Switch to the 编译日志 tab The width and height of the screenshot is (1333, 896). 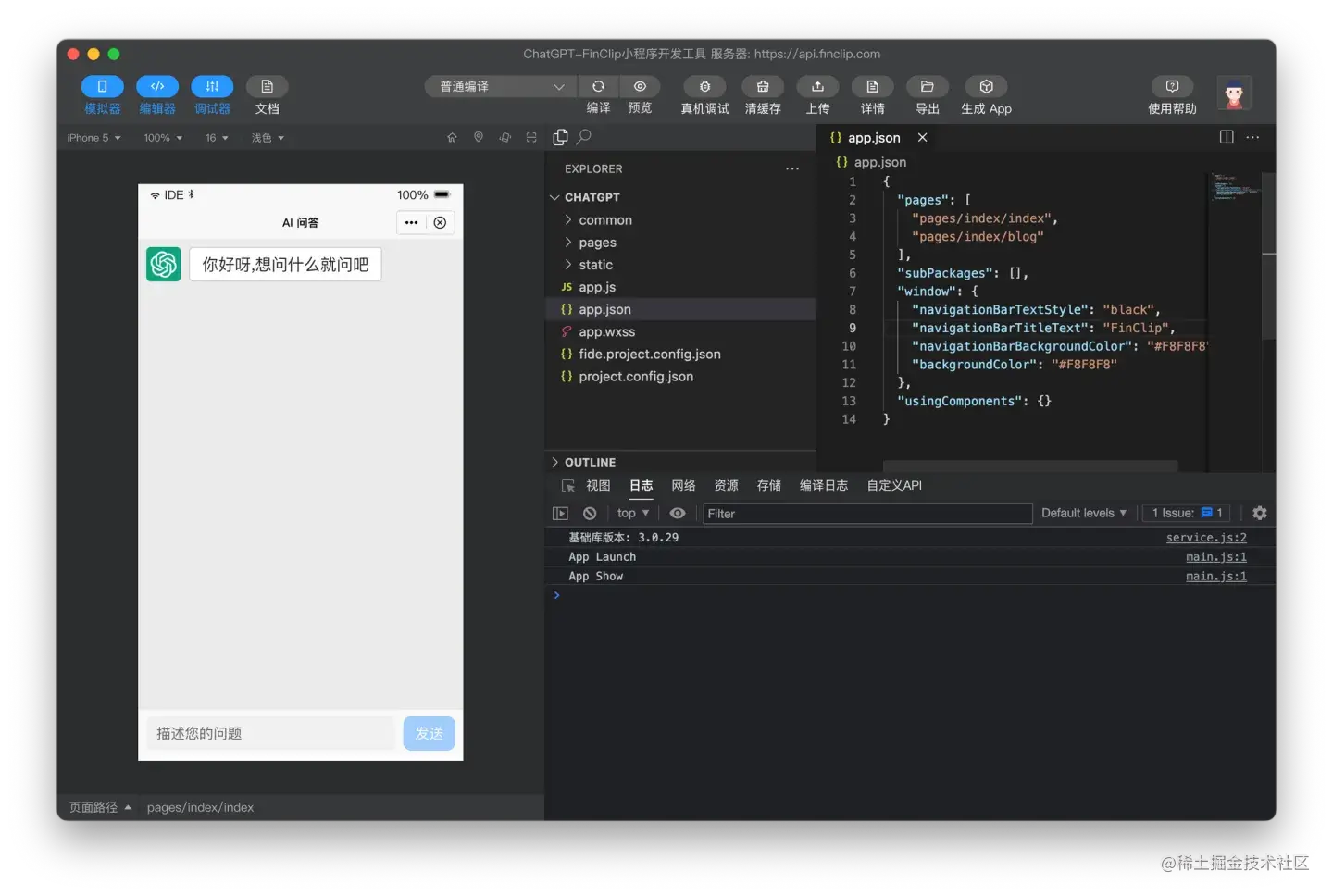823,486
